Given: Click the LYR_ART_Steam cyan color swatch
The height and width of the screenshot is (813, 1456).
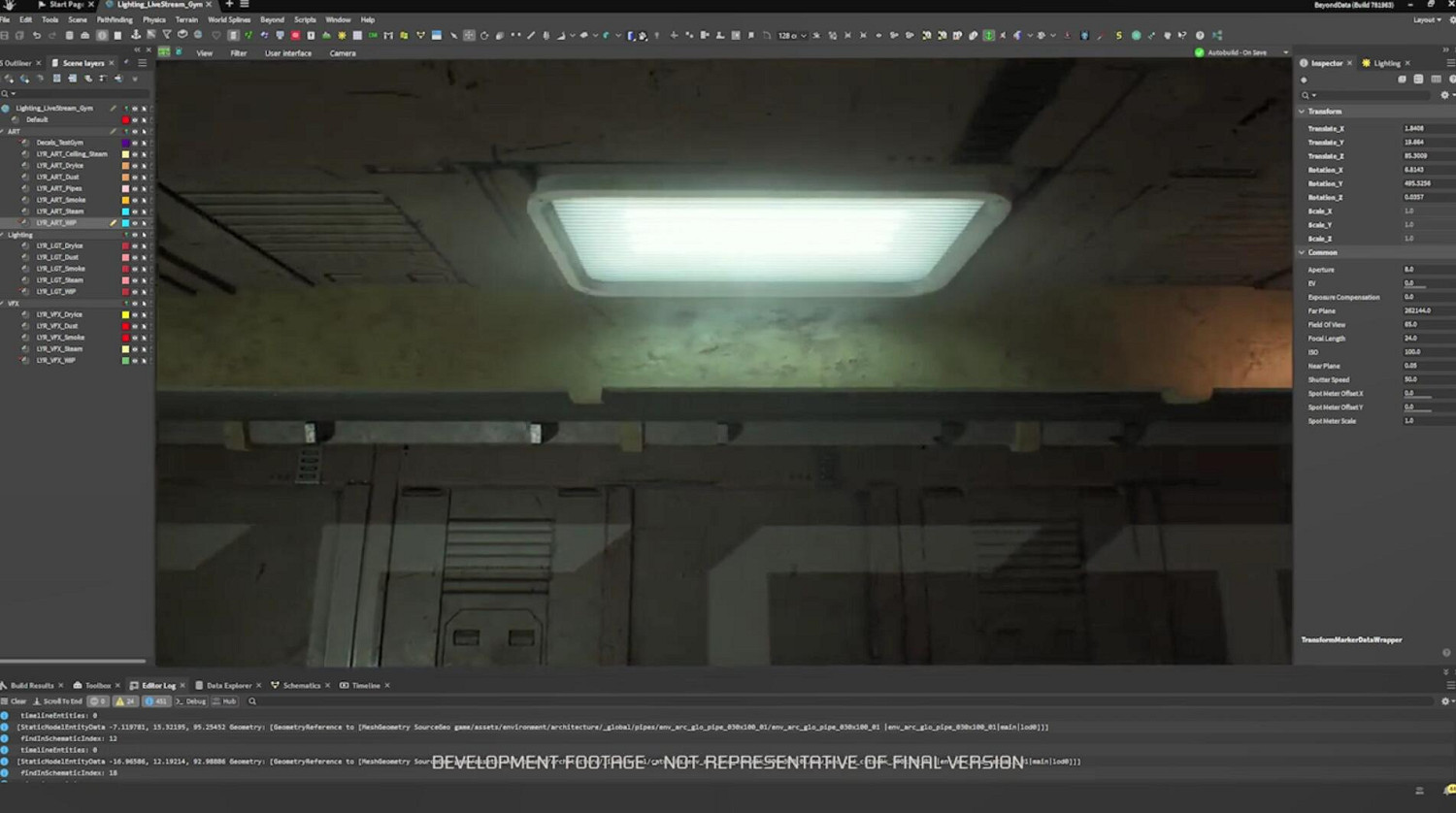Looking at the screenshot, I should click(x=125, y=211).
